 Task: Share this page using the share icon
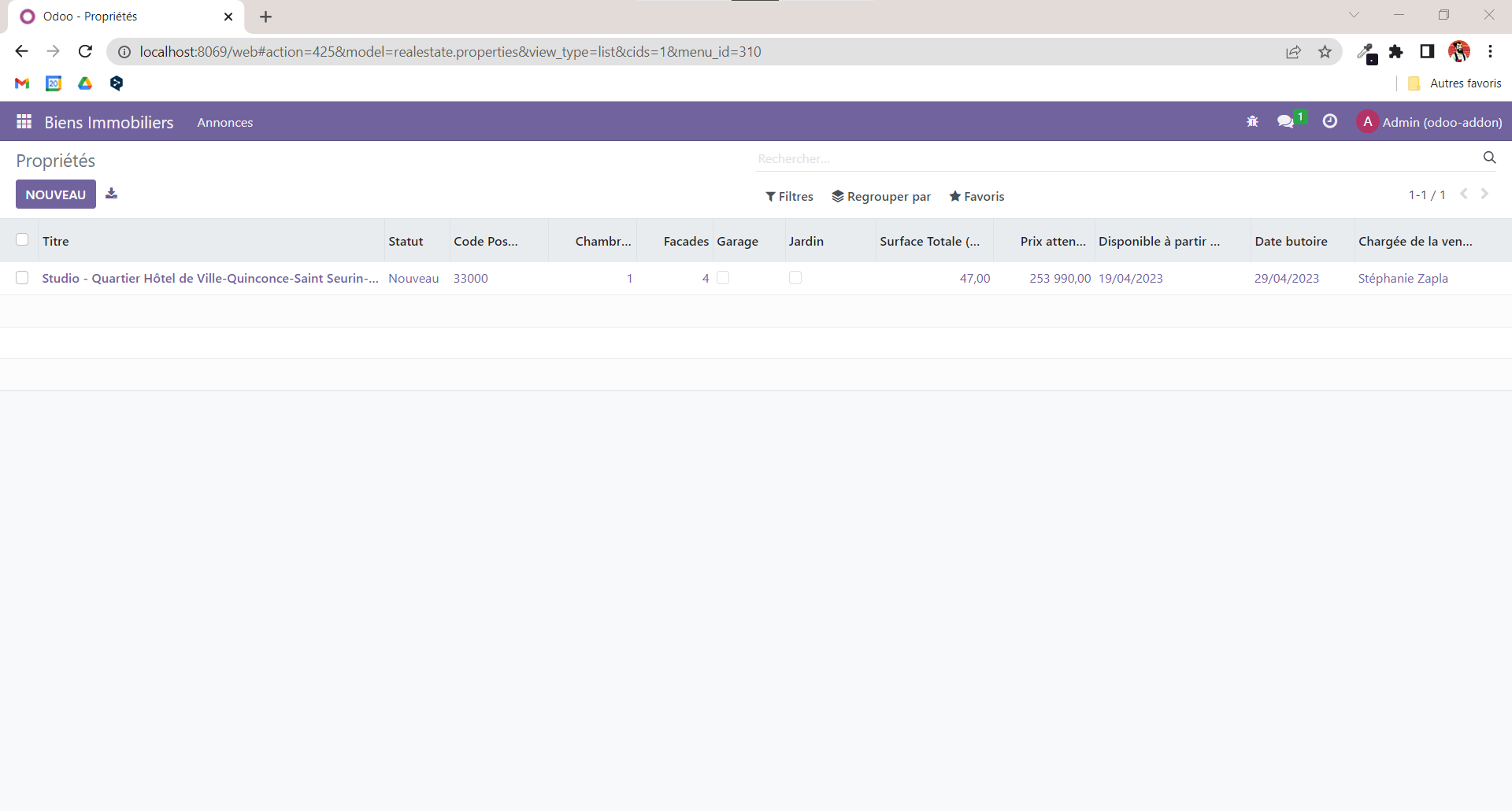point(1294,52)
